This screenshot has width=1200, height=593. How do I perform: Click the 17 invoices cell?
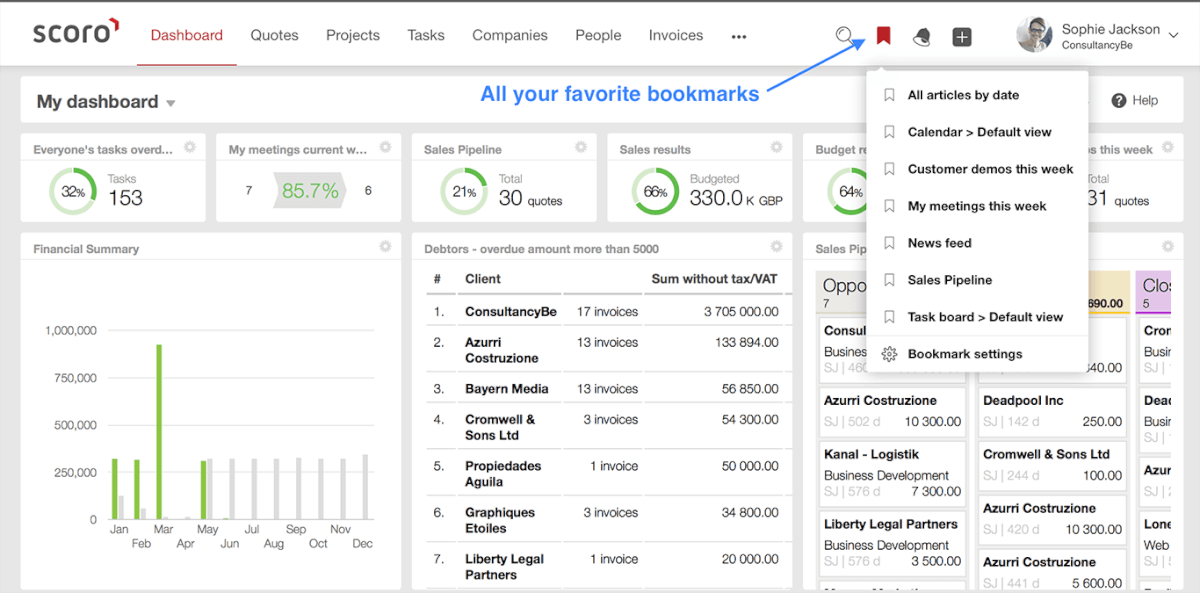tap(607, 312)
